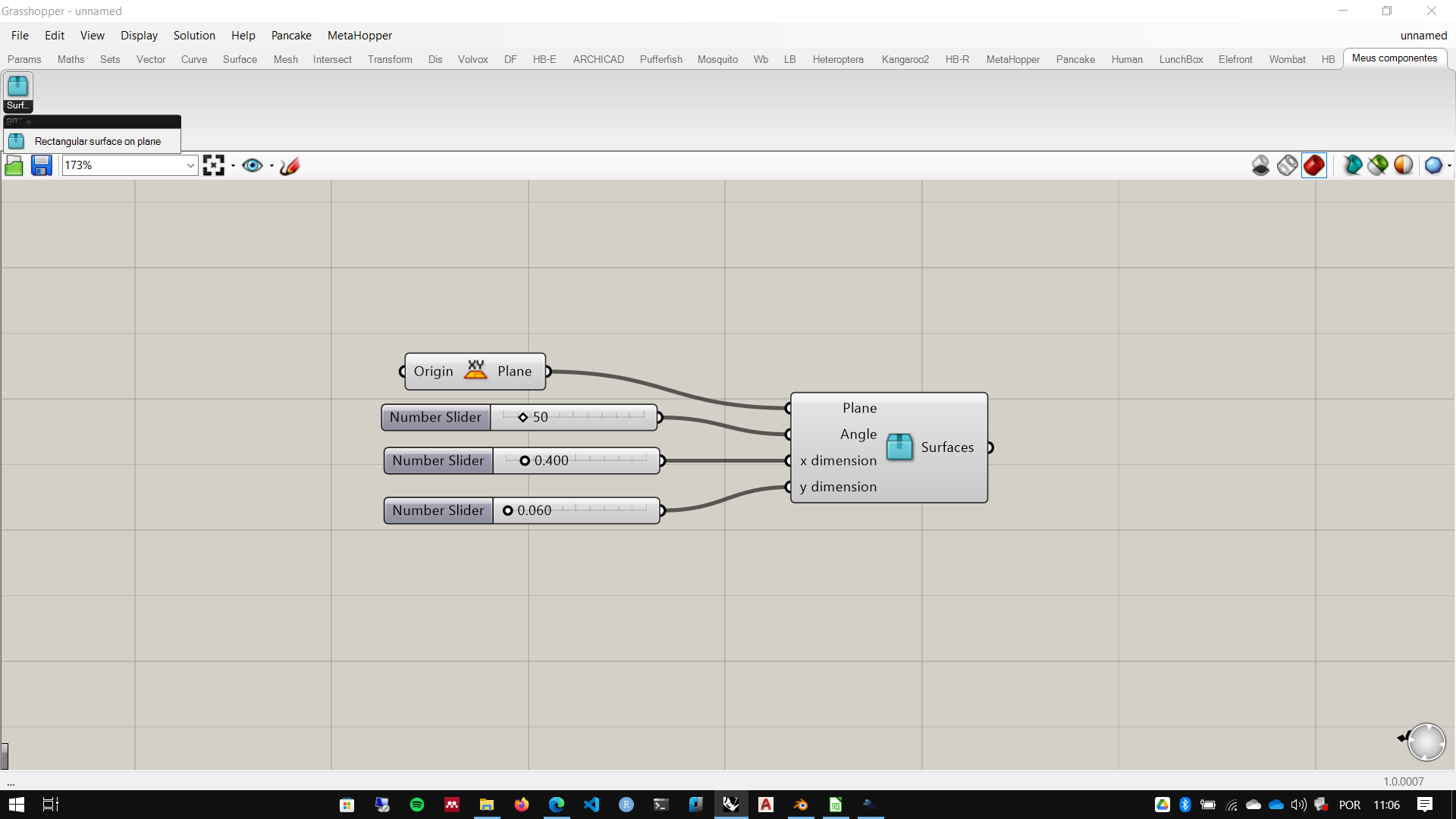1456x819 pixels.
Task: Open Rhino 7 from the taskbar
Action: [731, 805]
